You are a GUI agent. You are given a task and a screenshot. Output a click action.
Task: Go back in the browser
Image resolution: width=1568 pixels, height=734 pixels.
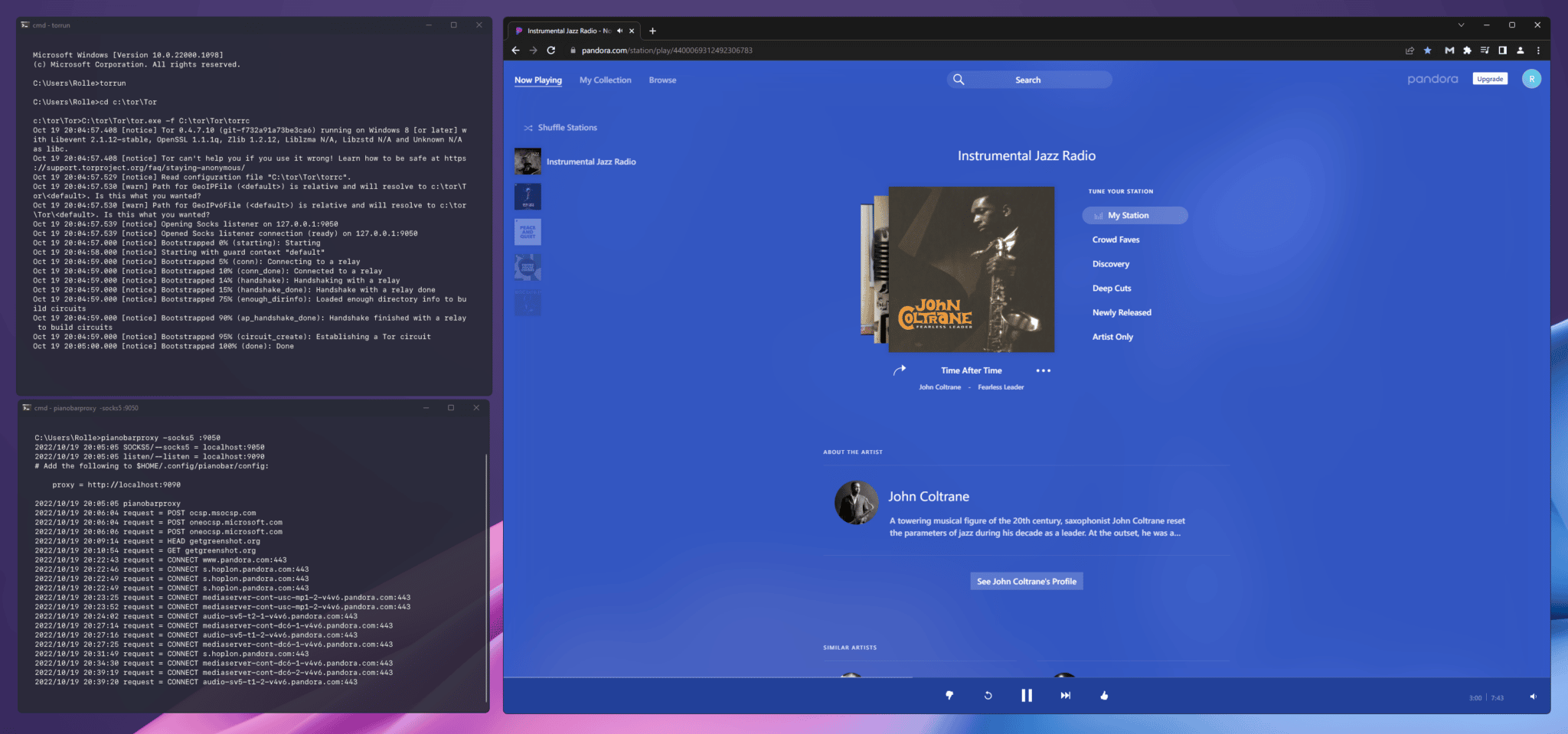pyautogui.click(x=515, y=51)
